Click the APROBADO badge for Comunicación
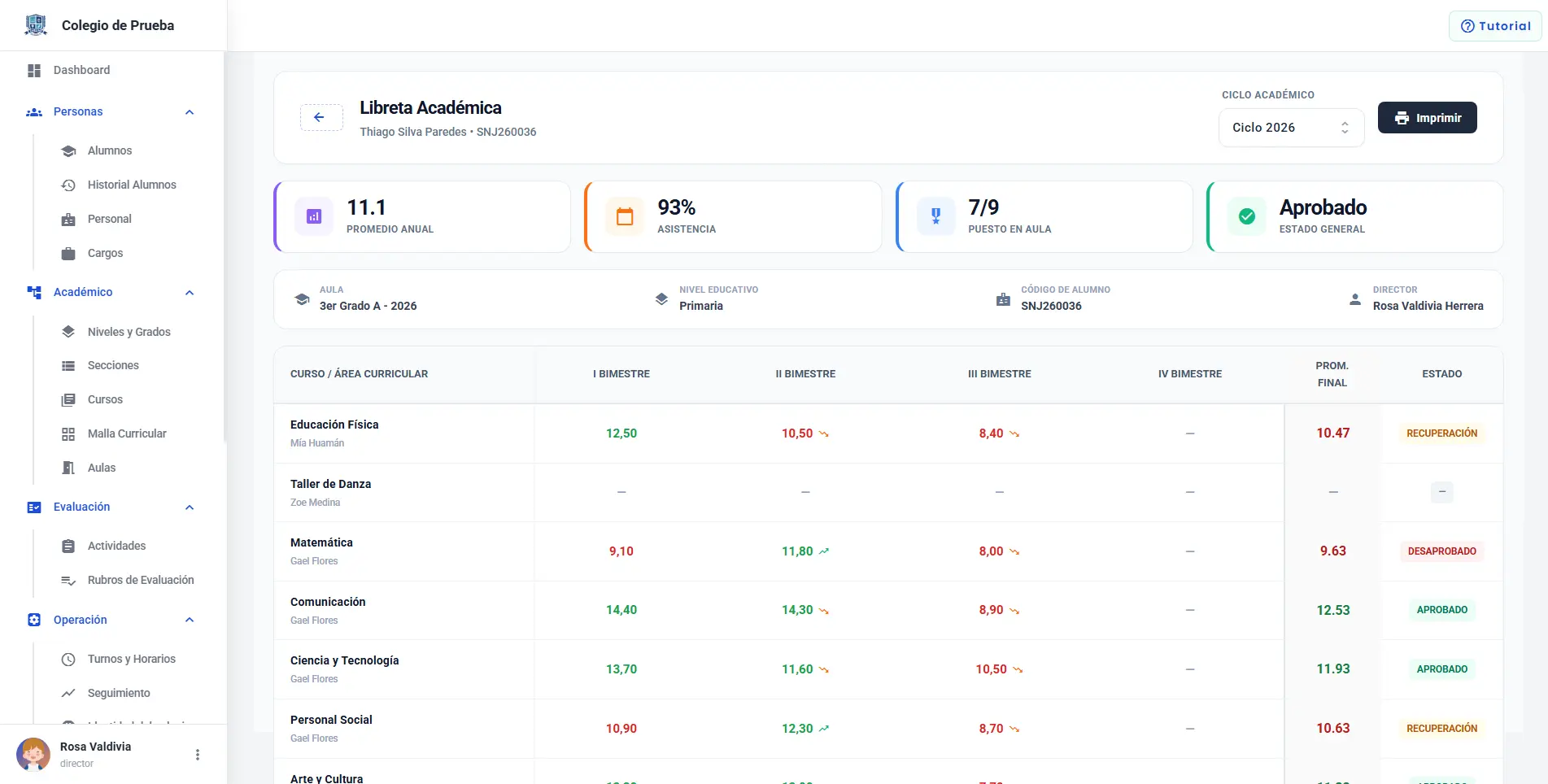The image size is (1548, 784). pyautogui.click(x=1441, y=610)
